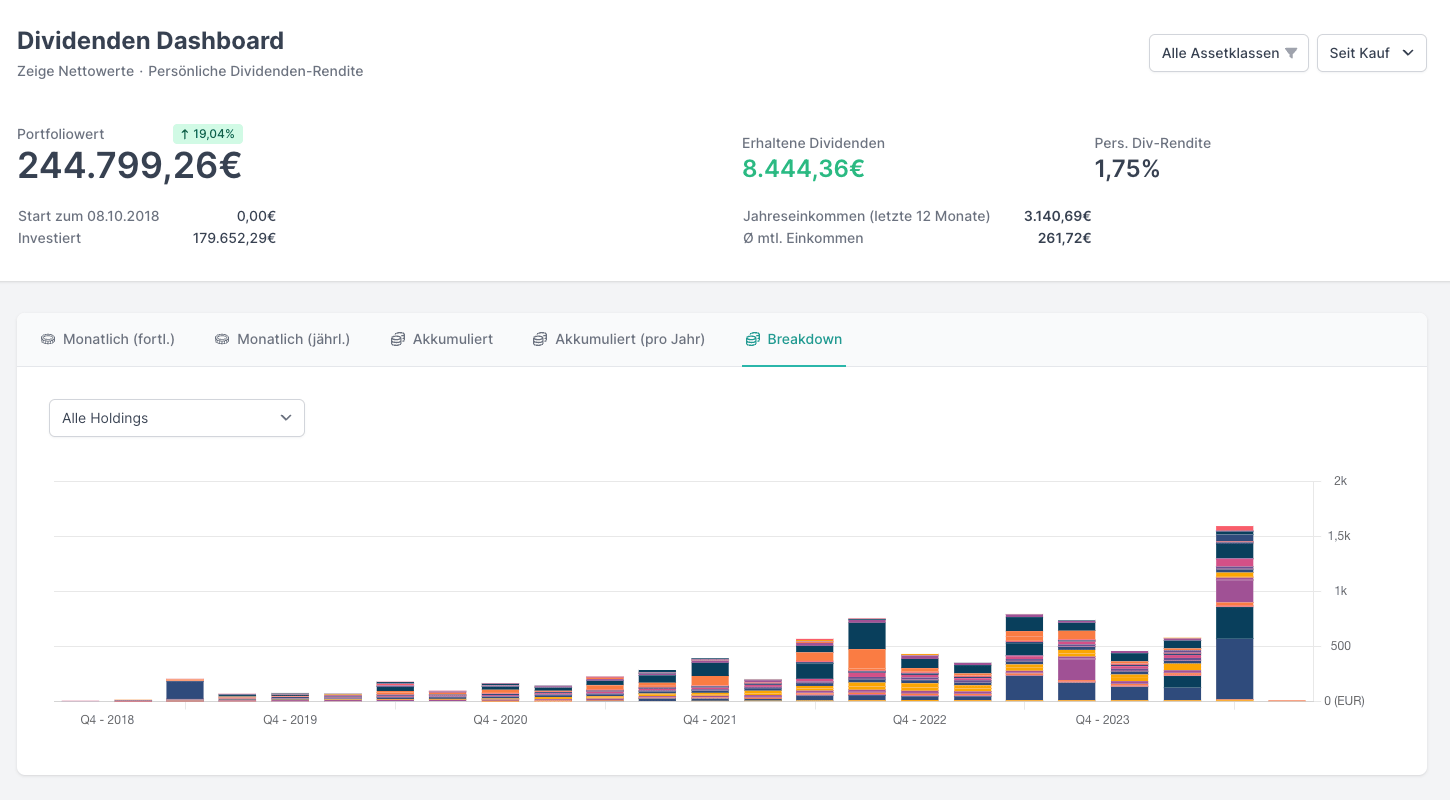
Task: Click the Zeige Nettowerte subtitle text
Action: pos(75,71)
